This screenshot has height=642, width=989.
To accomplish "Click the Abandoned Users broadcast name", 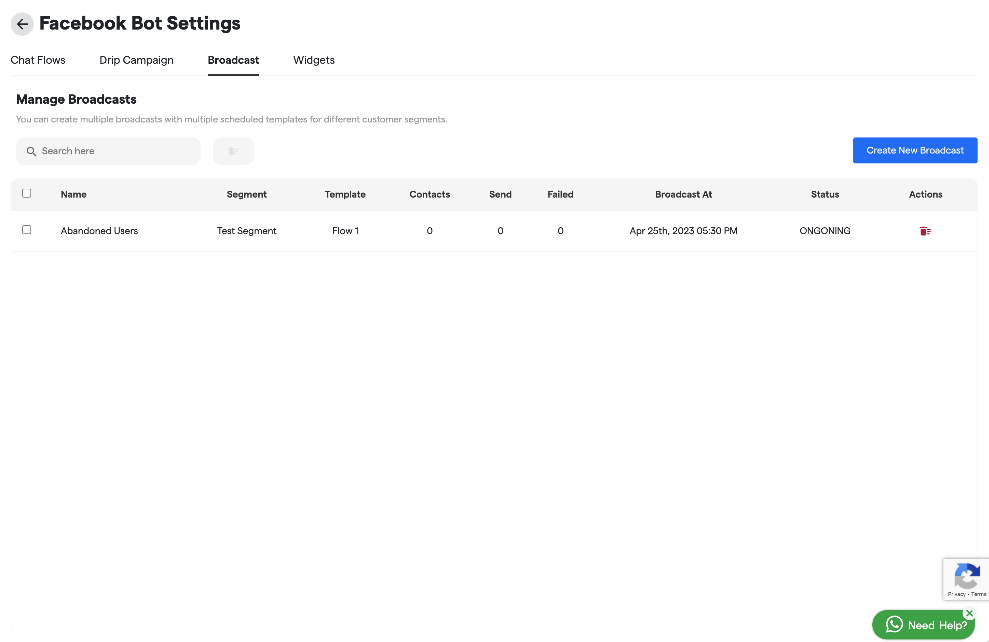I will pyautogui.click(x=99, y=231).
